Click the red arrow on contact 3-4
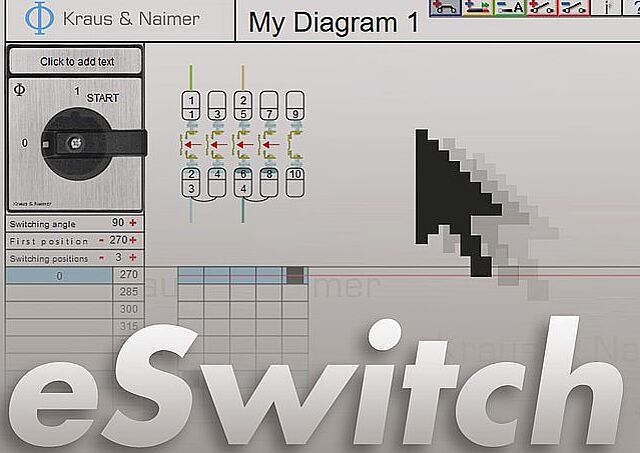Image resolution: width=640 pixels, height=453 pixels. 218,144
